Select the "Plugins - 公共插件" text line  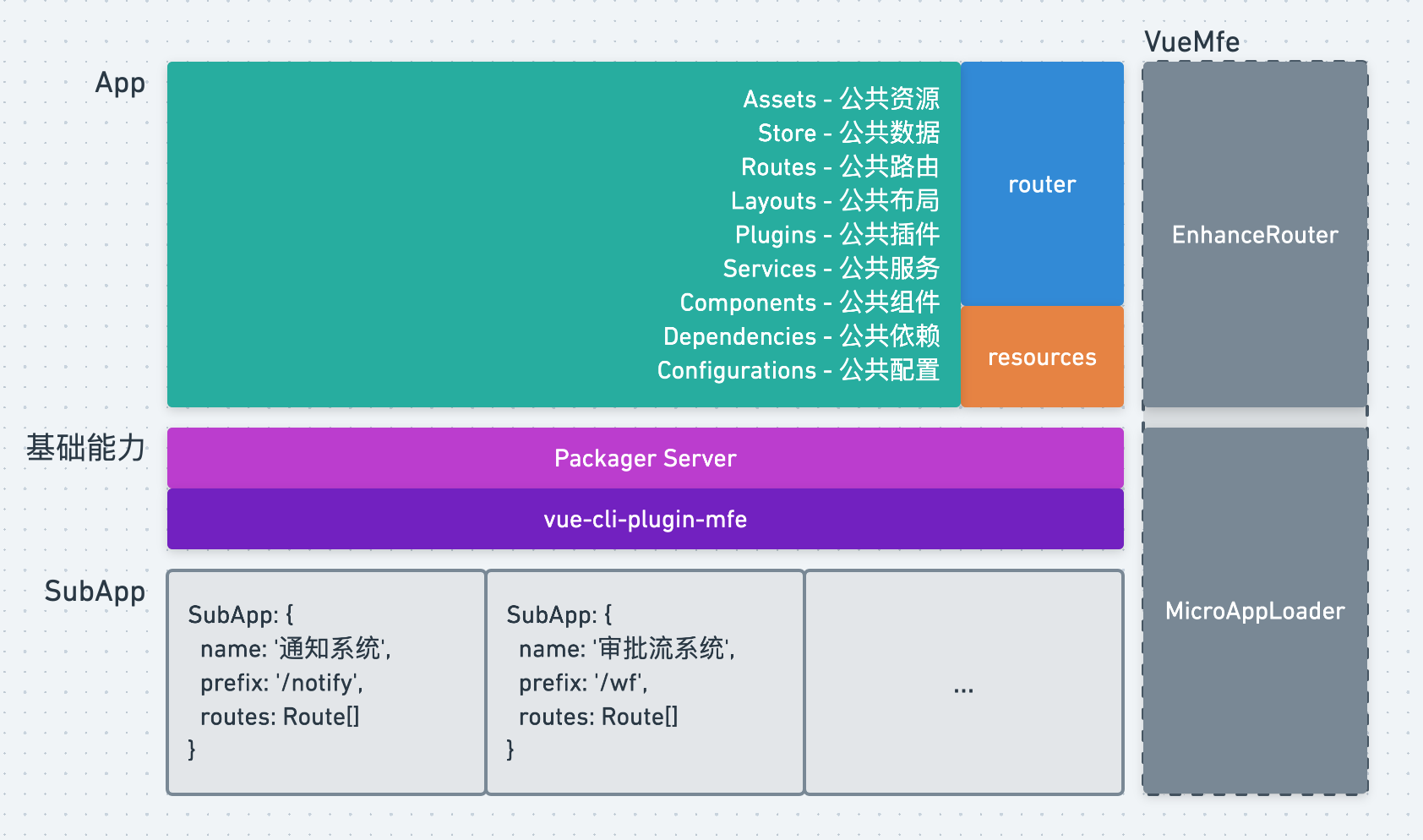837,234
